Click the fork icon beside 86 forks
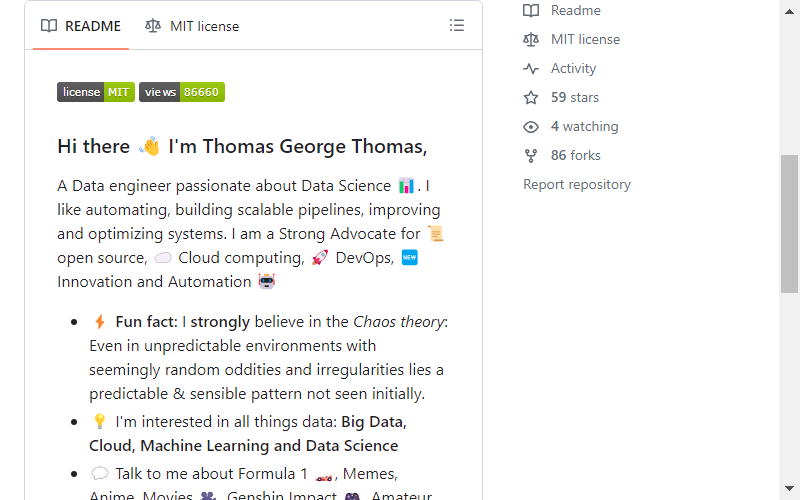800x500 pixels. pos(531,156)
